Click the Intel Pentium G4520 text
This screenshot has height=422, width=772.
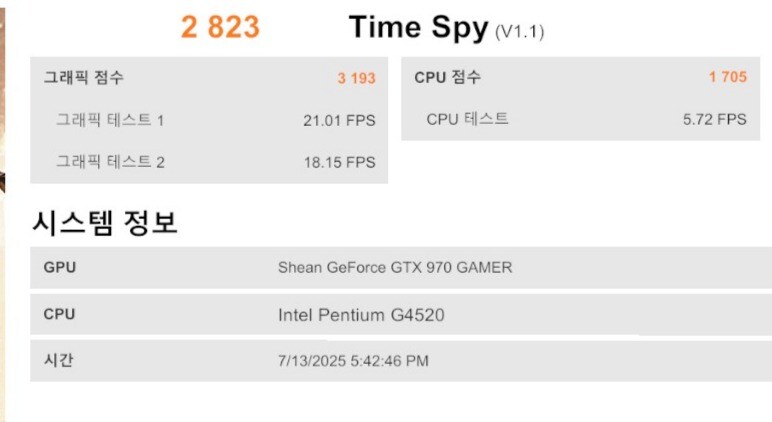361,315
